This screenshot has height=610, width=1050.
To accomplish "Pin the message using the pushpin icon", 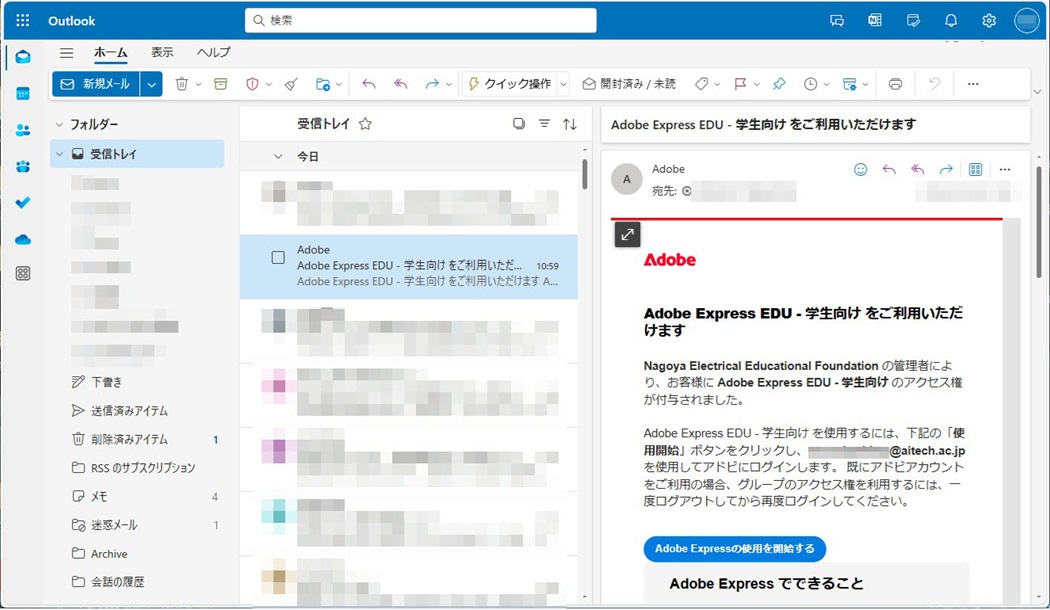I will click(x=779, y=84).
